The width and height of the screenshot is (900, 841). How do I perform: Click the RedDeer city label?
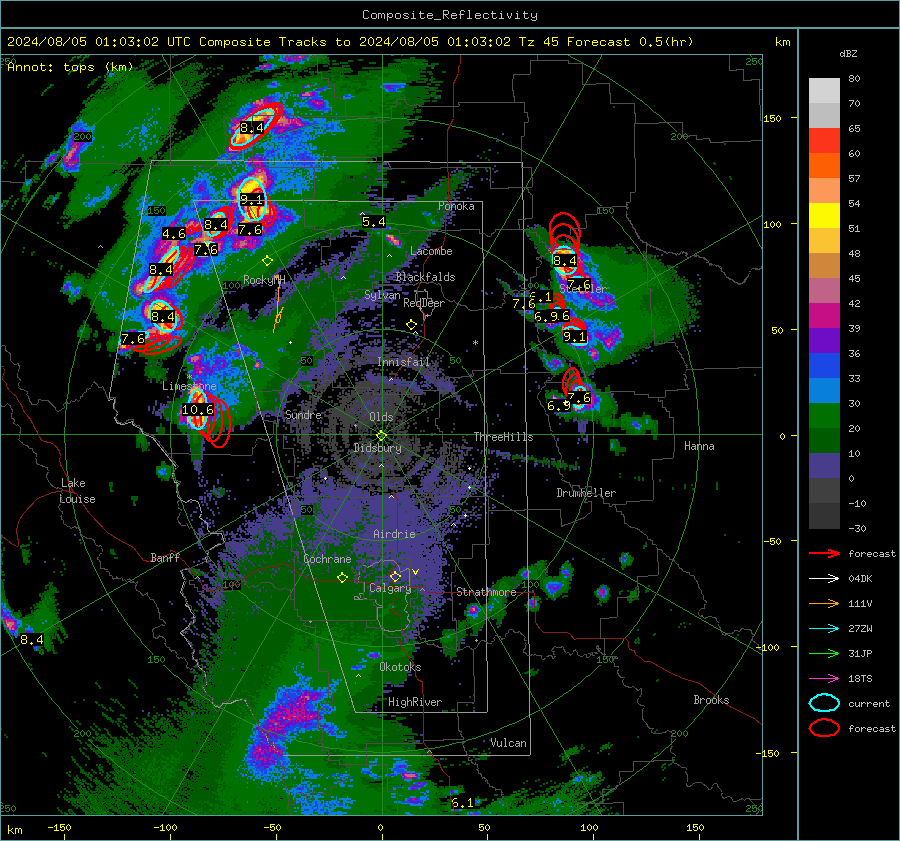[x=424, y=303]
